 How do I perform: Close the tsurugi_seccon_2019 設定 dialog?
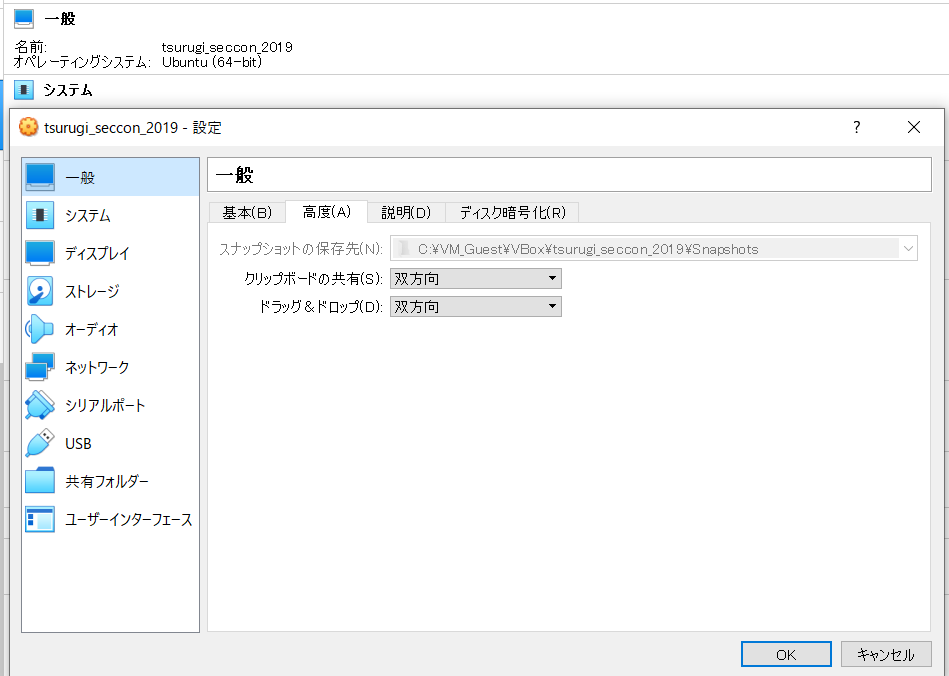click(x=914, y=127)
